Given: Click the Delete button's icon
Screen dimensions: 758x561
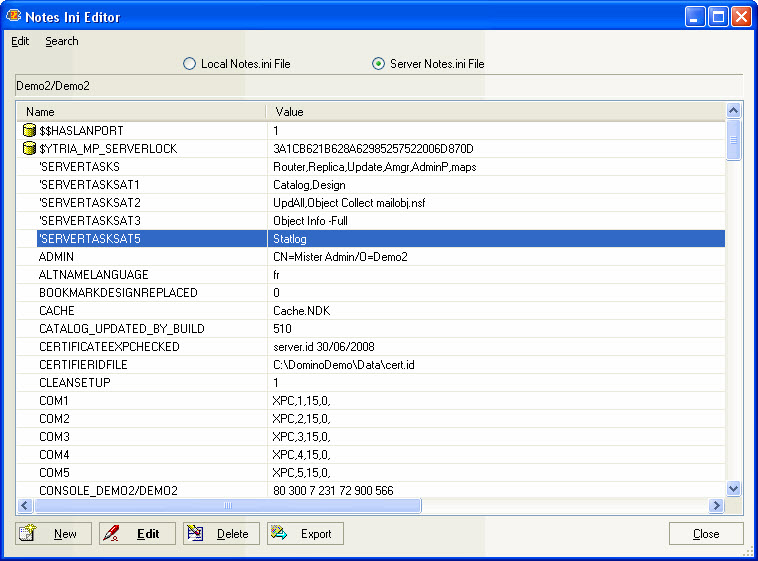Looking at the screenshot, I should pos(195,533).
